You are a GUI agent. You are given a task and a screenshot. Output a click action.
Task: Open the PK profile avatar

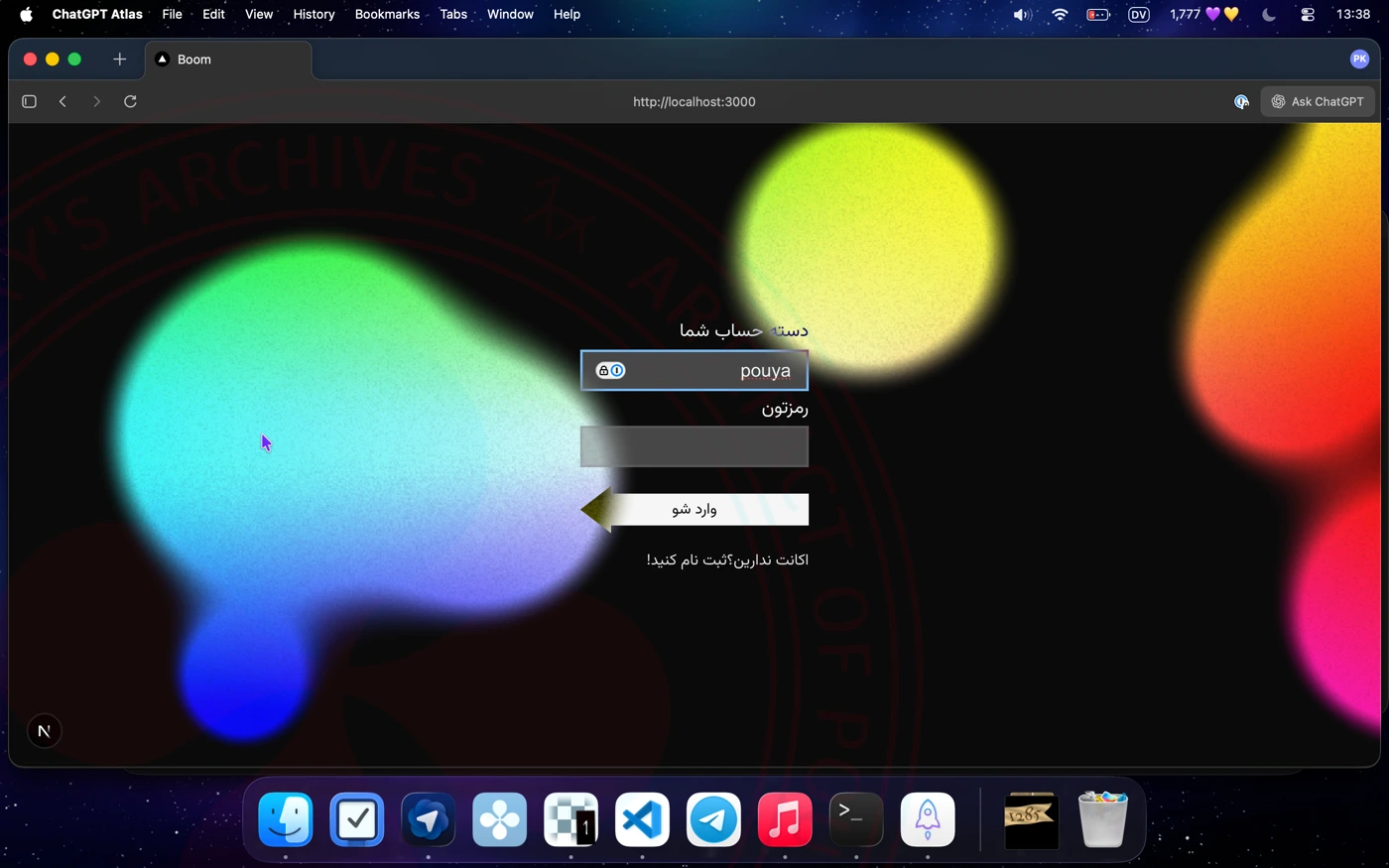coord(1359,60)
